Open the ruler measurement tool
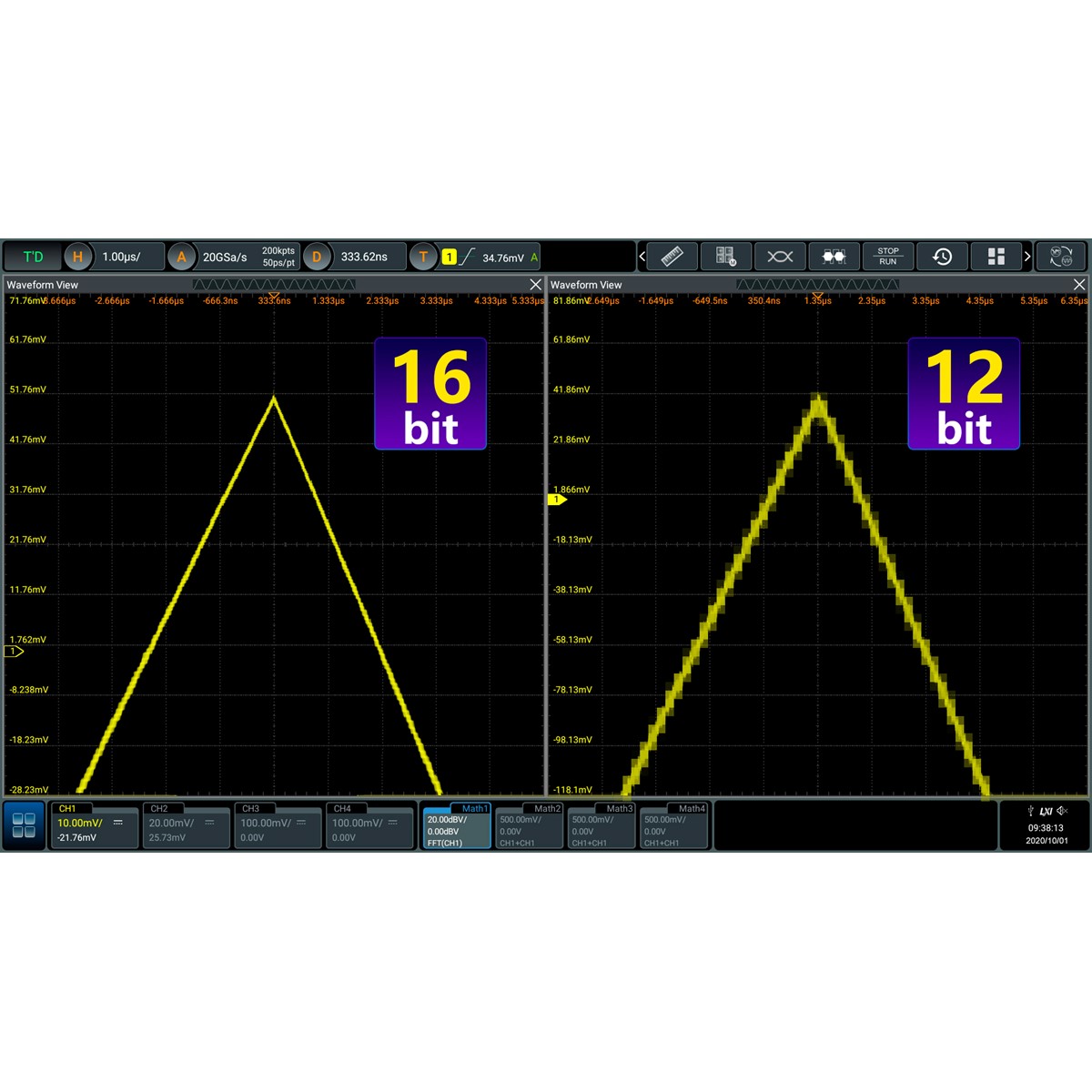 coord(672,257)
